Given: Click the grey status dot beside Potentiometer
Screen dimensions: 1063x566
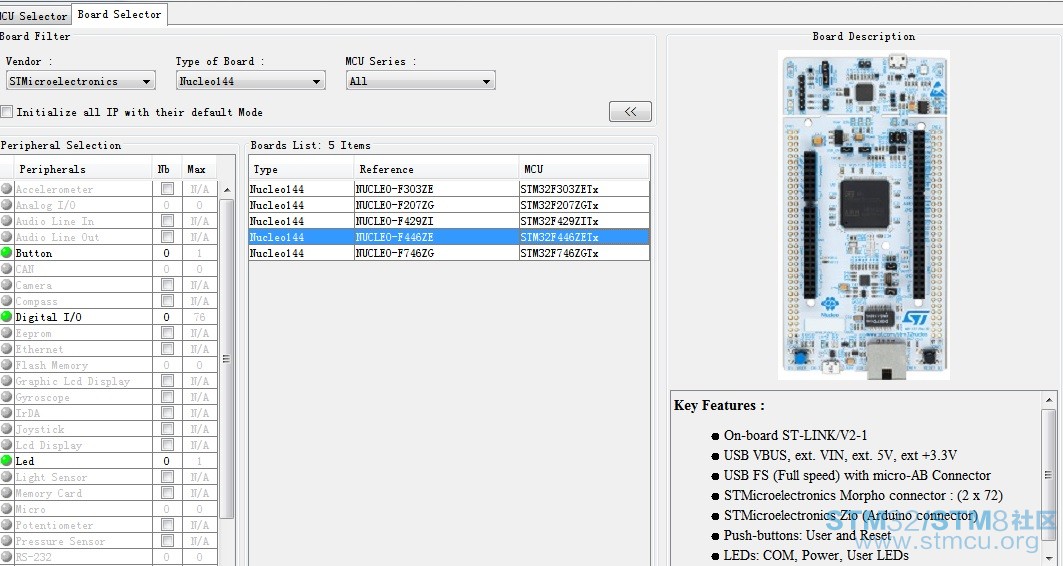Looking at the screenshot, I should (7, 525).
